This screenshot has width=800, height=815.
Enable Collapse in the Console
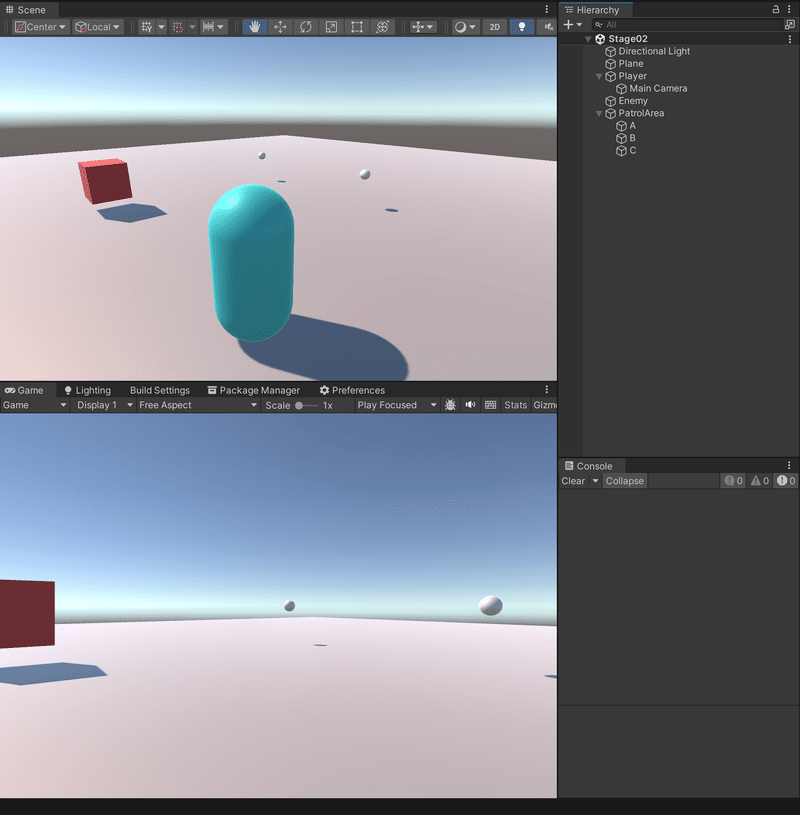(x=624, y=481)
